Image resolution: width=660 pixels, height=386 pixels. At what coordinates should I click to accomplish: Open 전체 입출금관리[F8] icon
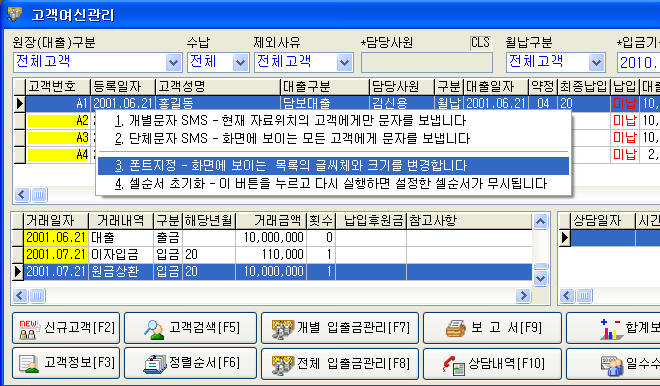(283, 364)
